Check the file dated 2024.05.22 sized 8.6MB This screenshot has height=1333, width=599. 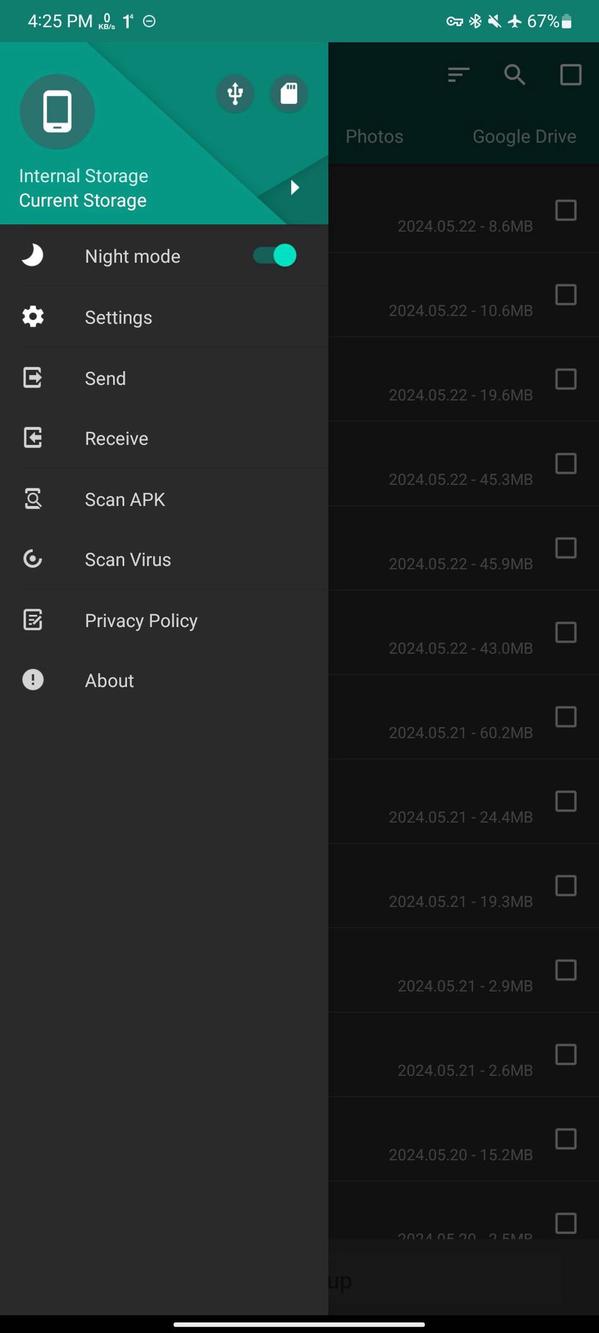click(565, 210)
